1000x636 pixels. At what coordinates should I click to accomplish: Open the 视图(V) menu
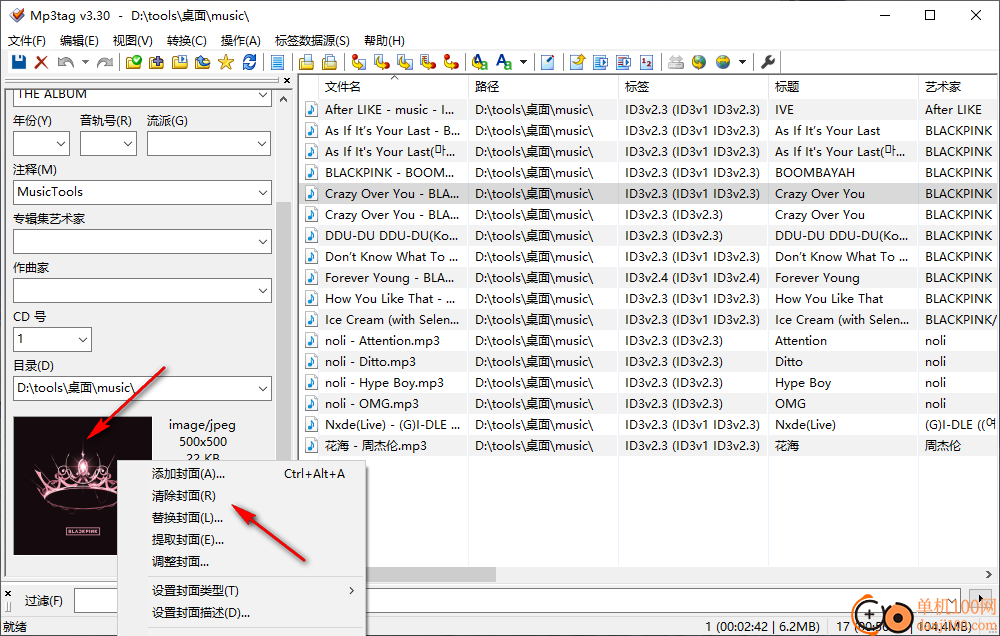point(133,41)
